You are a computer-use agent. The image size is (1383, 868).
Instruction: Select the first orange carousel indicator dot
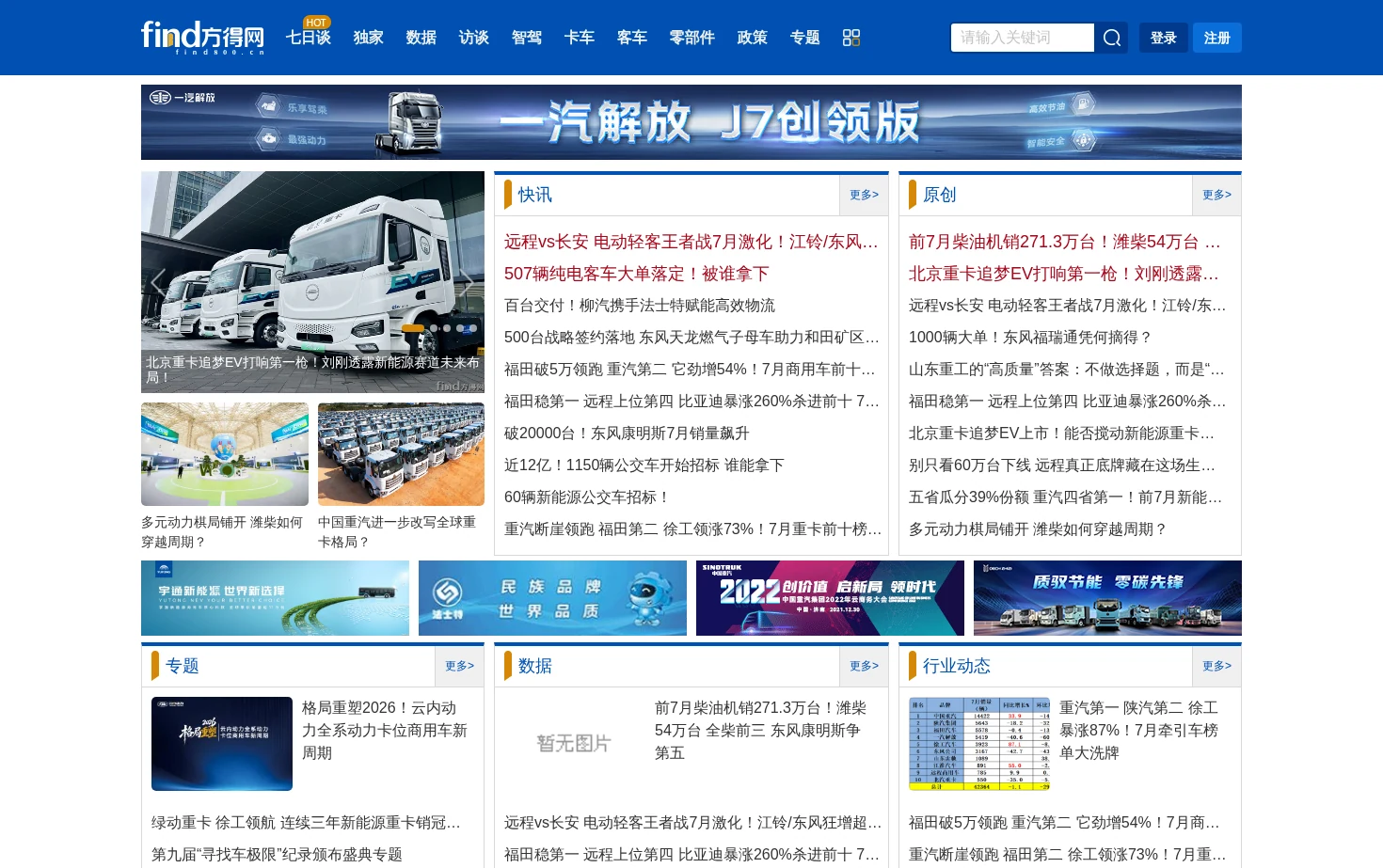click(413, 328)
